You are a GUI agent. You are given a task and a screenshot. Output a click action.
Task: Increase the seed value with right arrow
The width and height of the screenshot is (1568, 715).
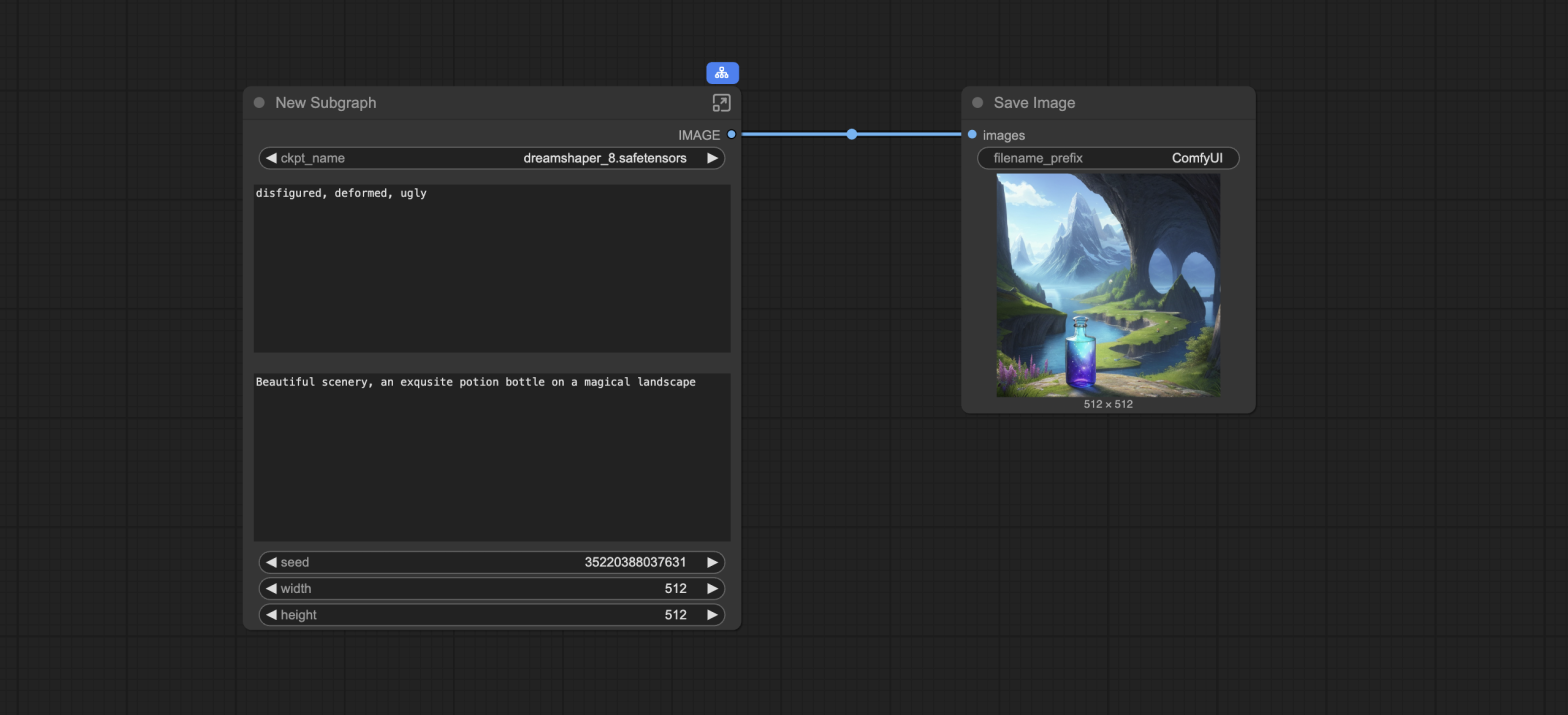(x=712, y=562)
